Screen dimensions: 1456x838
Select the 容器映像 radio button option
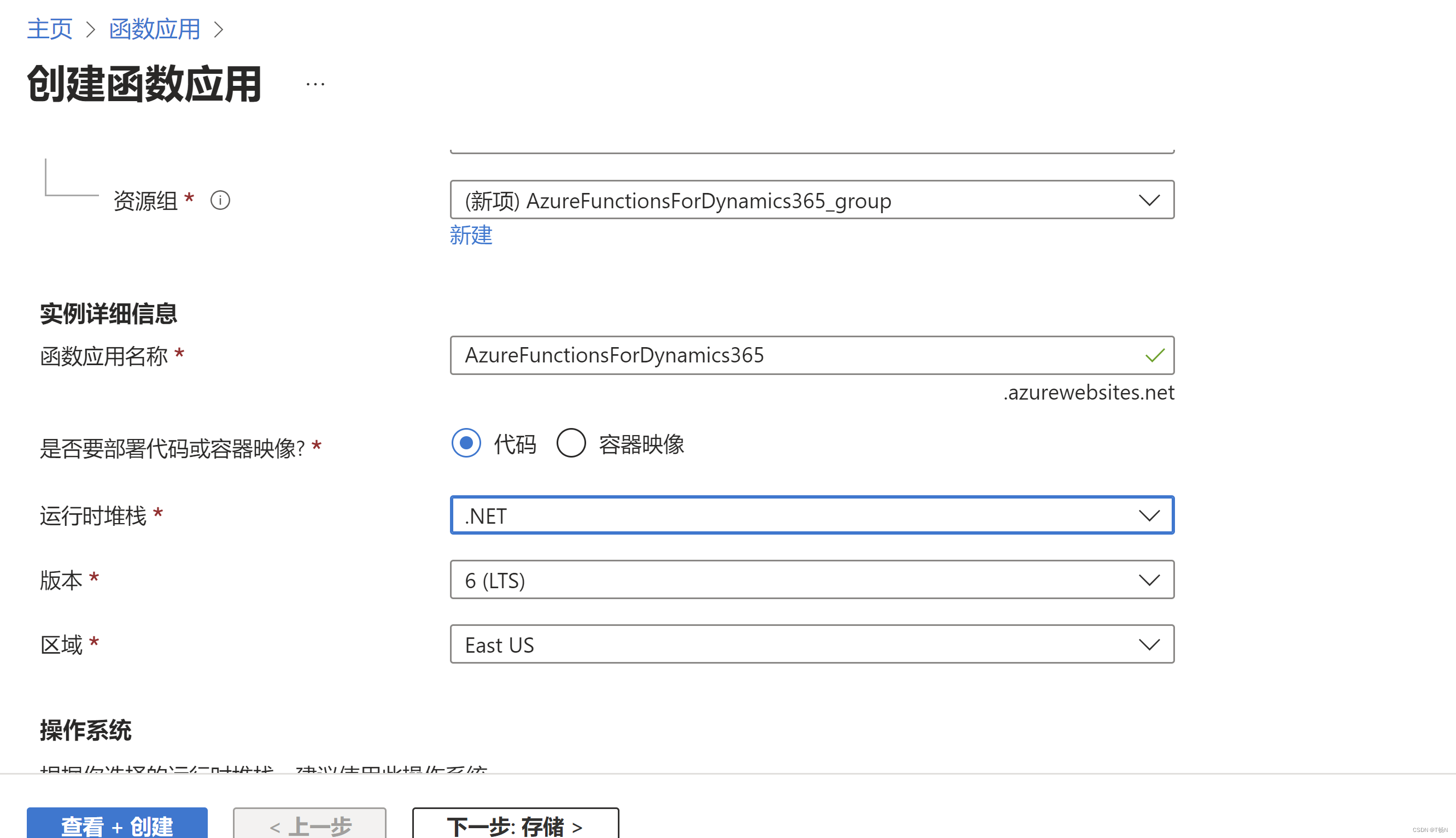(x=571, y=443)
